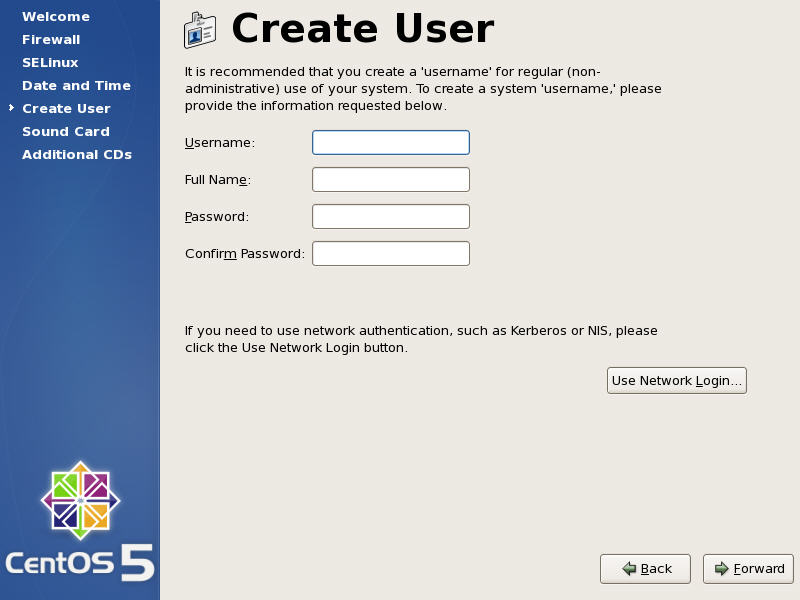800x600 pixels.
Task: Click the green Forward arrow icon
Action: (721, 568)
